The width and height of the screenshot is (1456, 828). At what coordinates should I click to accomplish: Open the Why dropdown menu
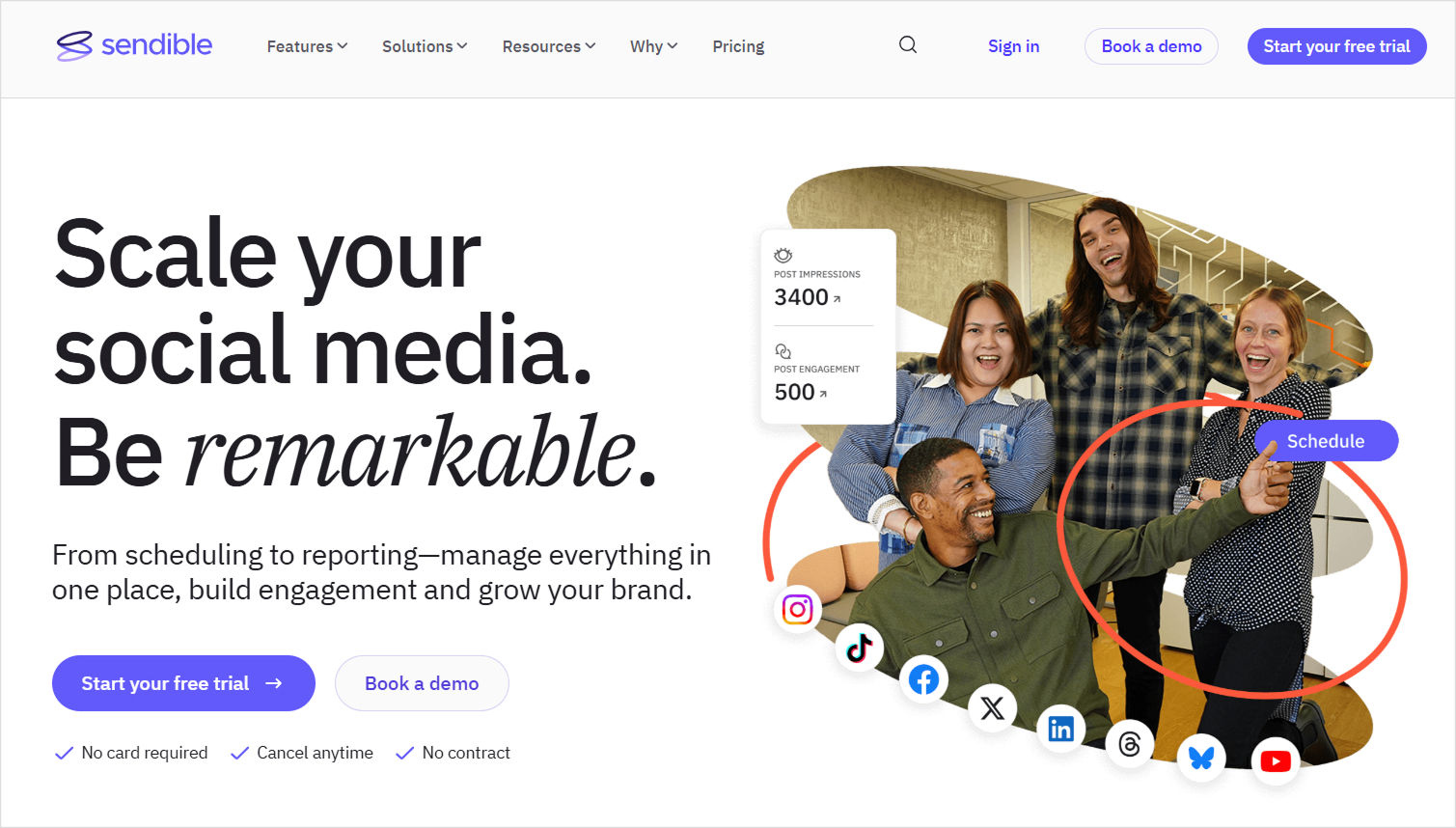coord(654,46)
